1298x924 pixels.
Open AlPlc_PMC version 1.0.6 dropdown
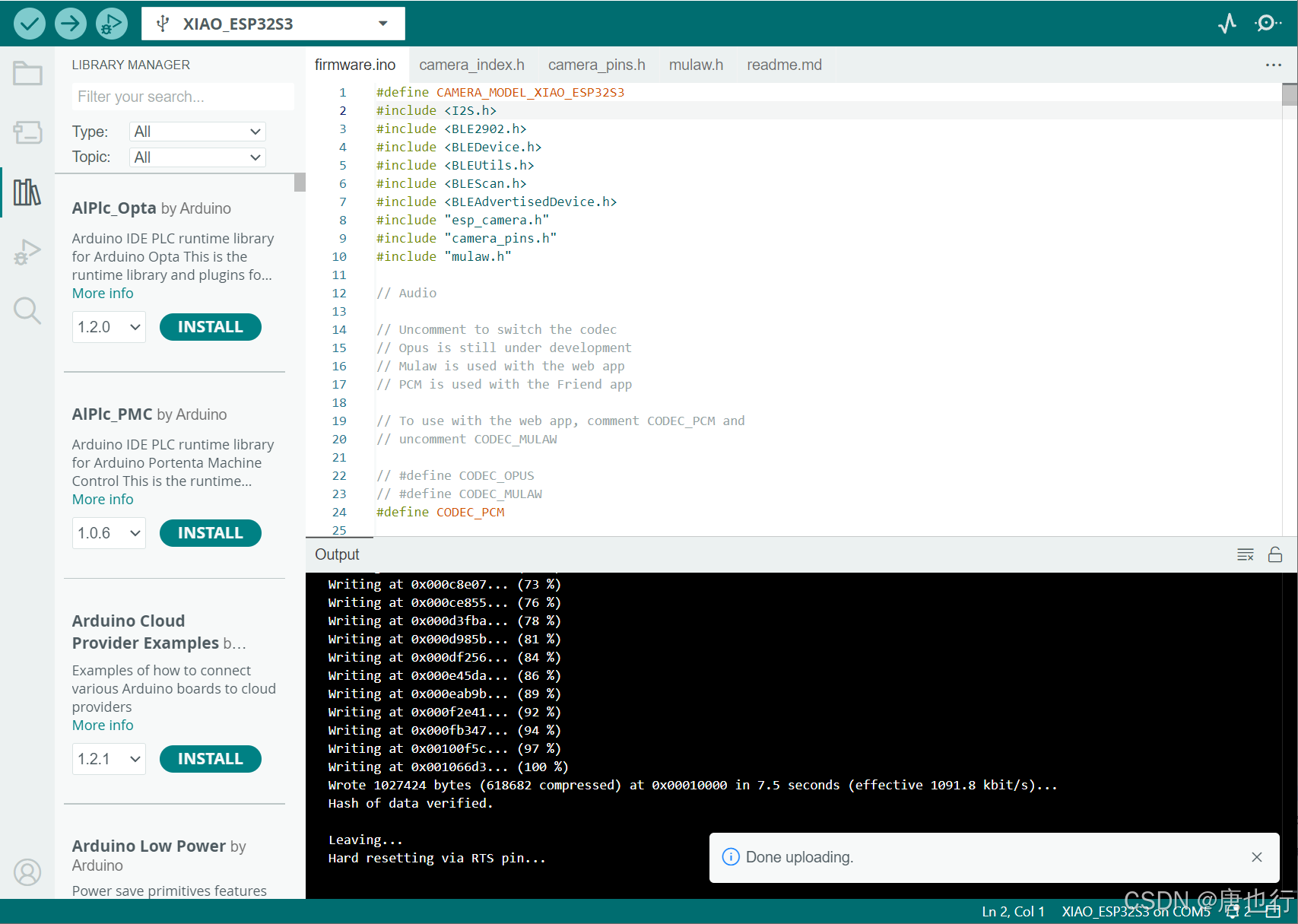coord(109,533)
